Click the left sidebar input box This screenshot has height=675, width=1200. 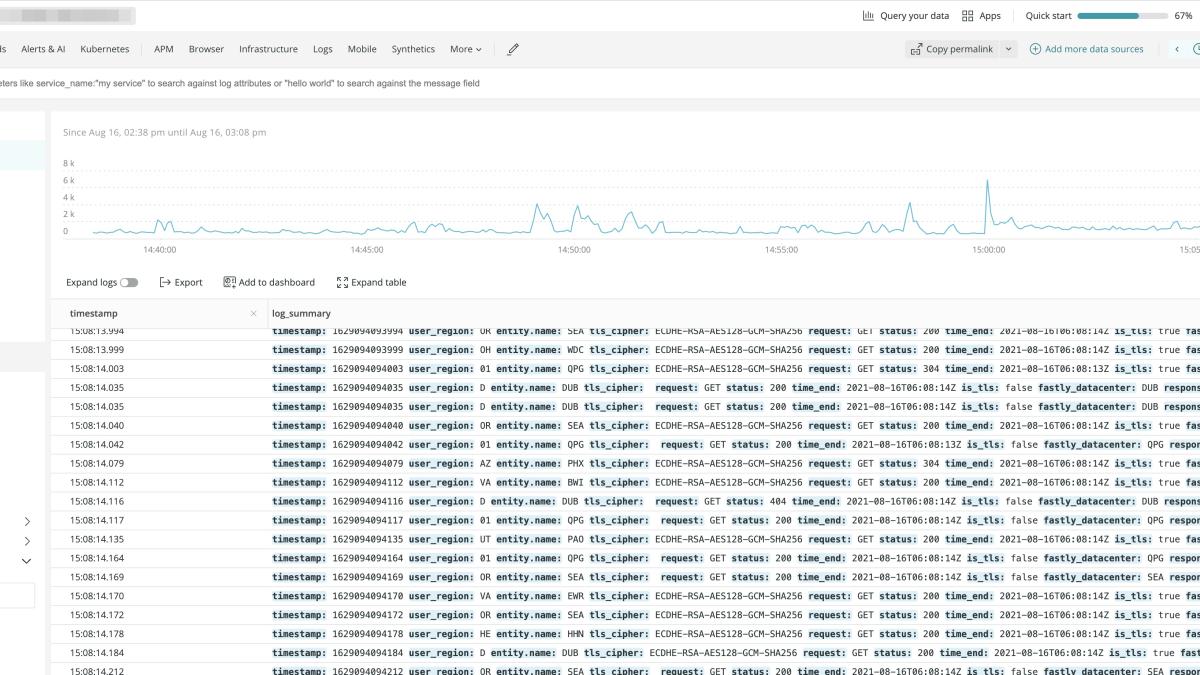coord(17,596)
